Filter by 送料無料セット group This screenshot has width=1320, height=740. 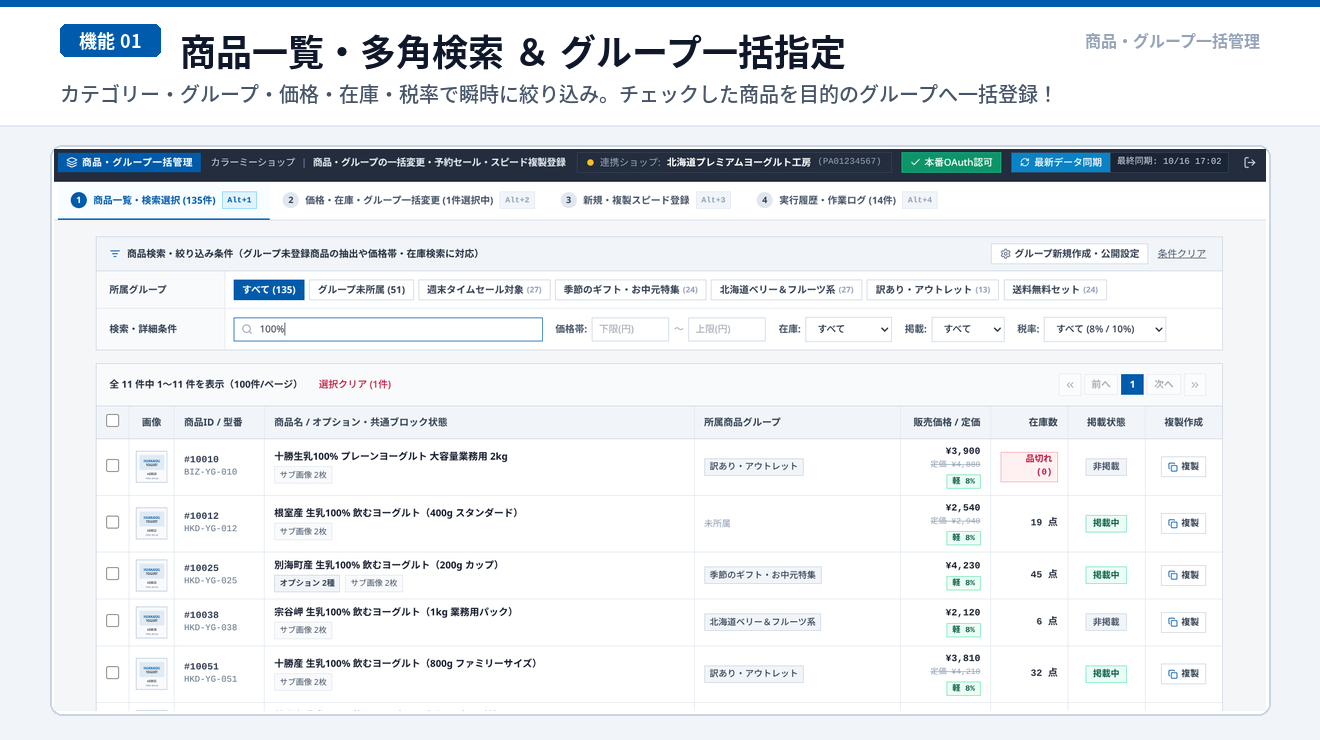(1055, 290)
